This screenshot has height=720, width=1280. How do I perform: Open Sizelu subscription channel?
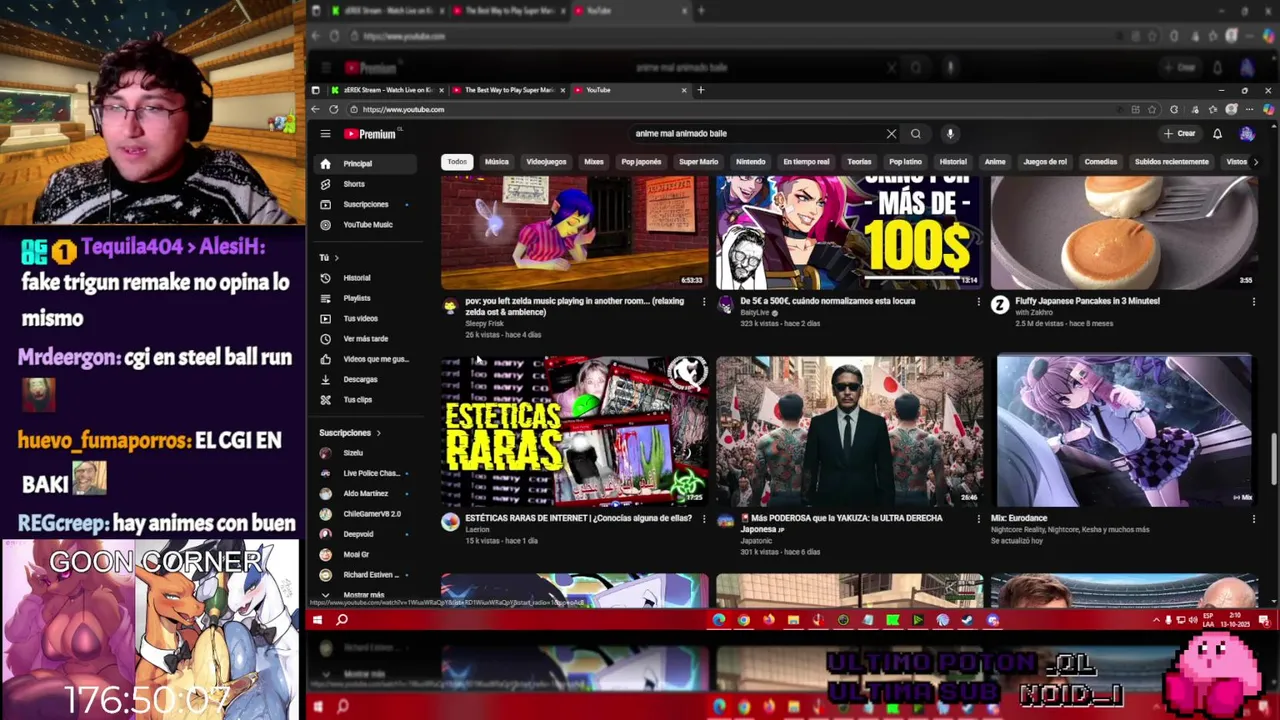click(x=364, y=453)
